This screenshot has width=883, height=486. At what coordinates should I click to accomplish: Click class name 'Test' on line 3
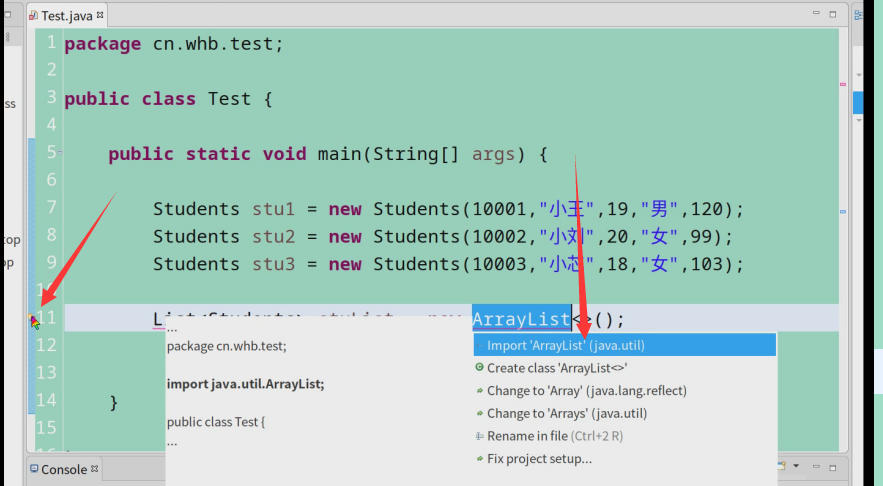pos(229,99)
